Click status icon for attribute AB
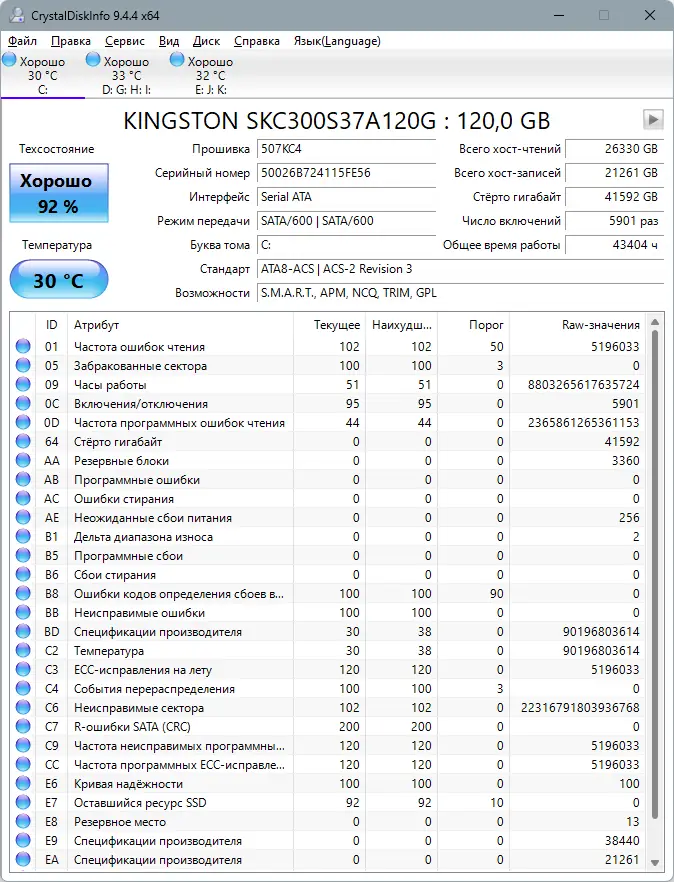Viewport: 674px width, 882px height. coord(23,480)
